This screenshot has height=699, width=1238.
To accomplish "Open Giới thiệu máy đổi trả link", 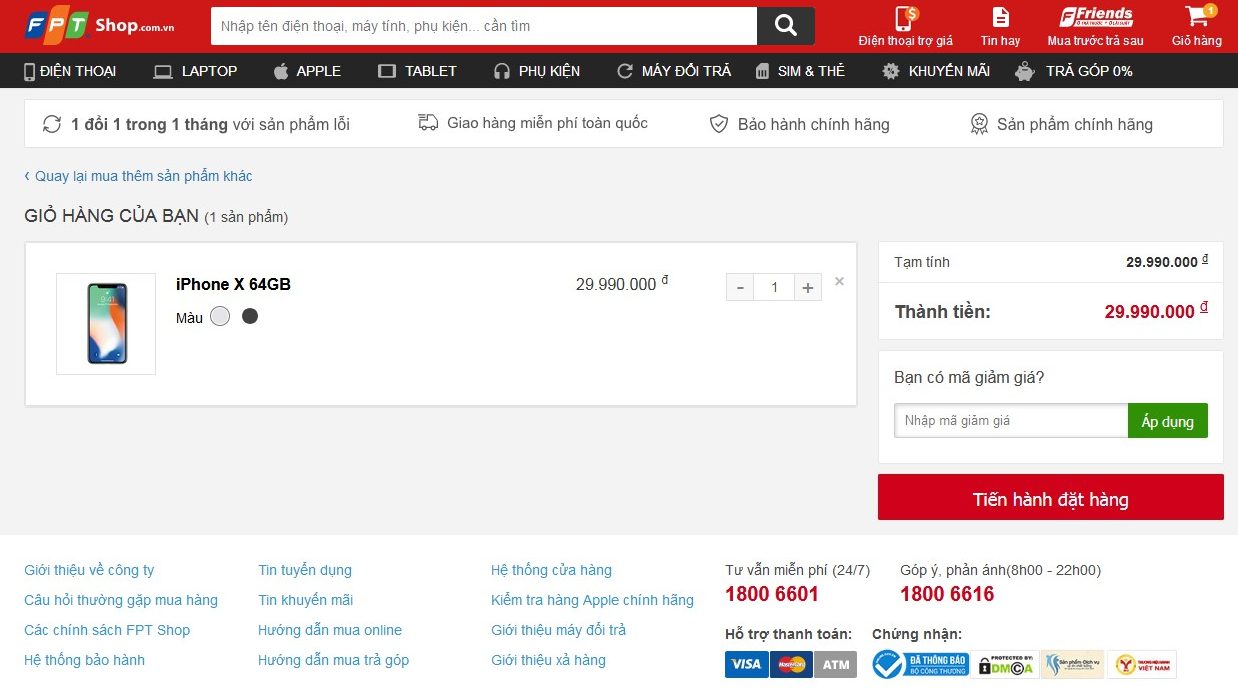I will pyautogui.click(x=558, y=630).
